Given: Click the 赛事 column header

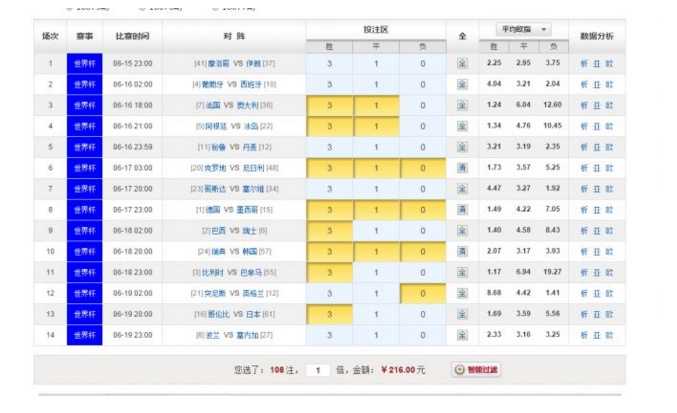Looking at the screenshot, I should (x=85, y=36).
